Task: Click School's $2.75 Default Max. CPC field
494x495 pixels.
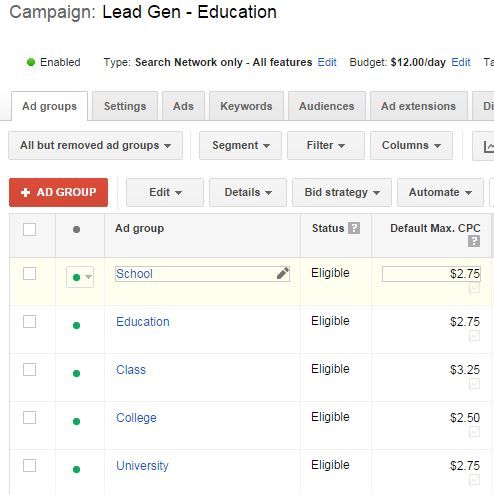Action: tap(431, 274)
